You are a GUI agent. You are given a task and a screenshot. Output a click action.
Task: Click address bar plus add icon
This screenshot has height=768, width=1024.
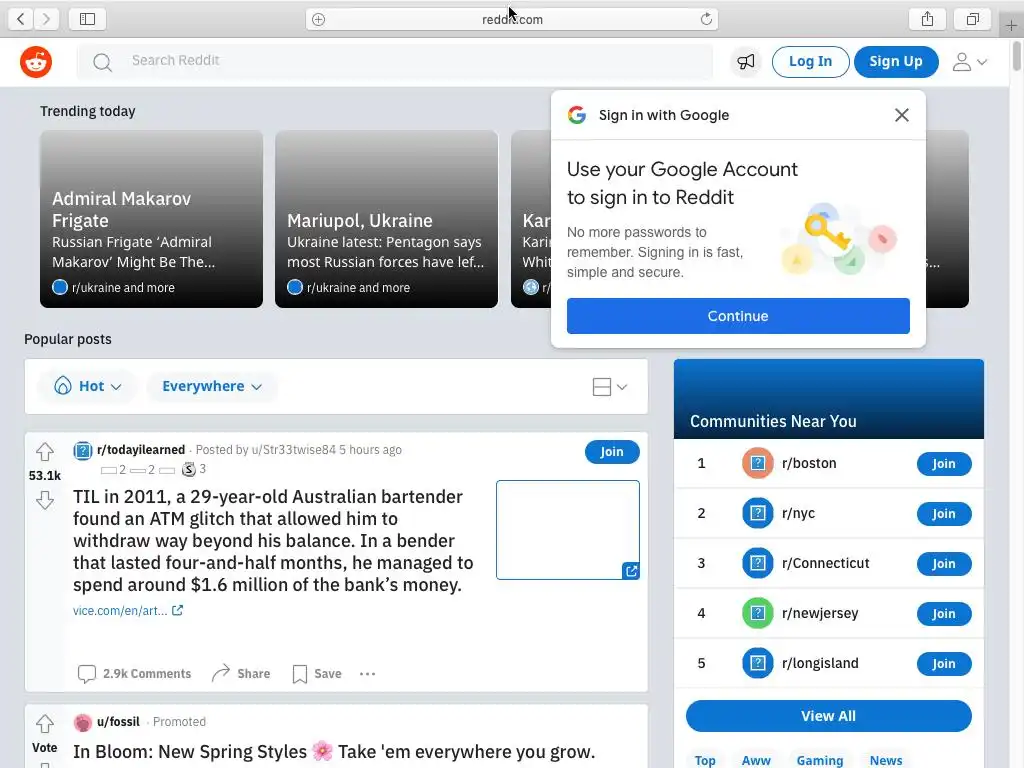point(319,20)
